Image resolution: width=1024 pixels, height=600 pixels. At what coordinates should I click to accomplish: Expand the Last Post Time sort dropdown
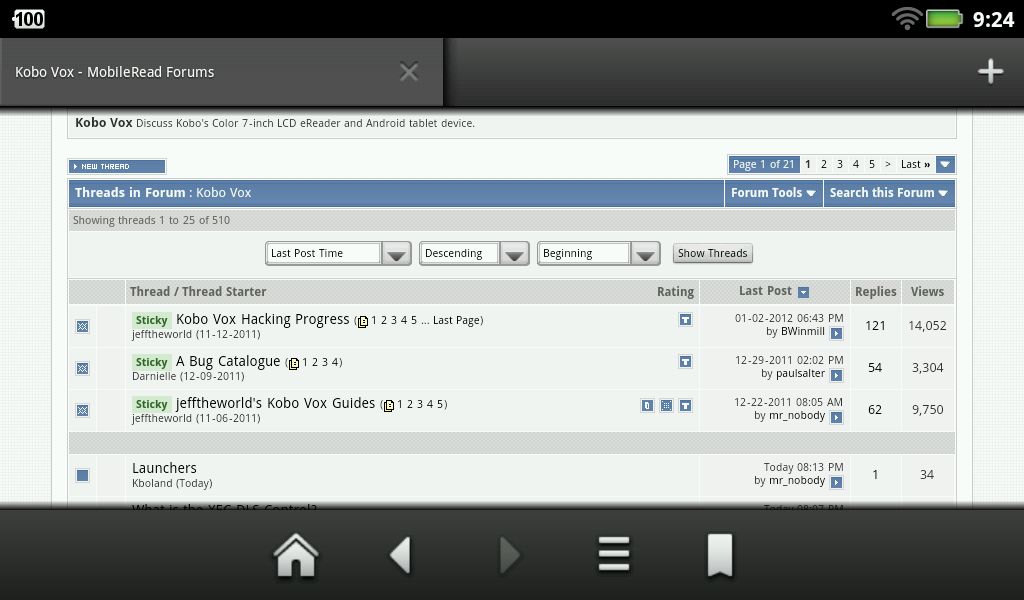[x=338, y=253]
